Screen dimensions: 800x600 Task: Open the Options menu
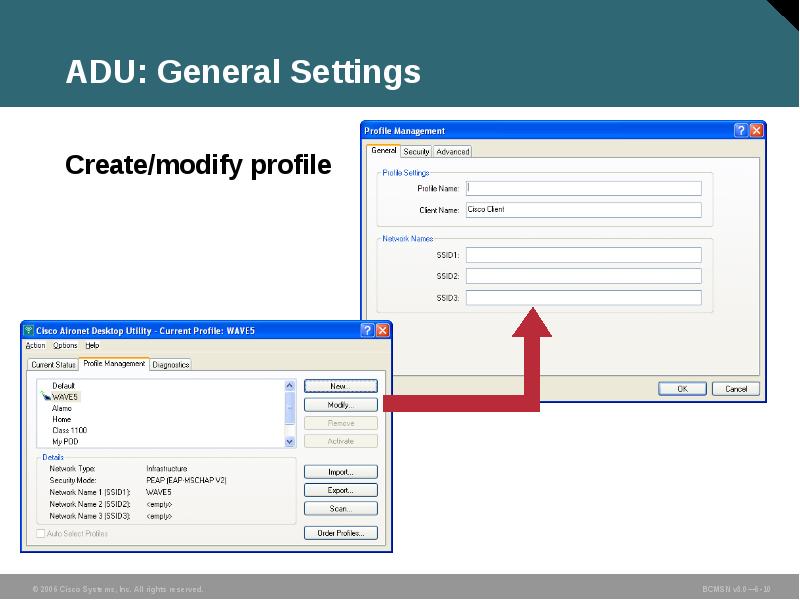pos(67,345)
